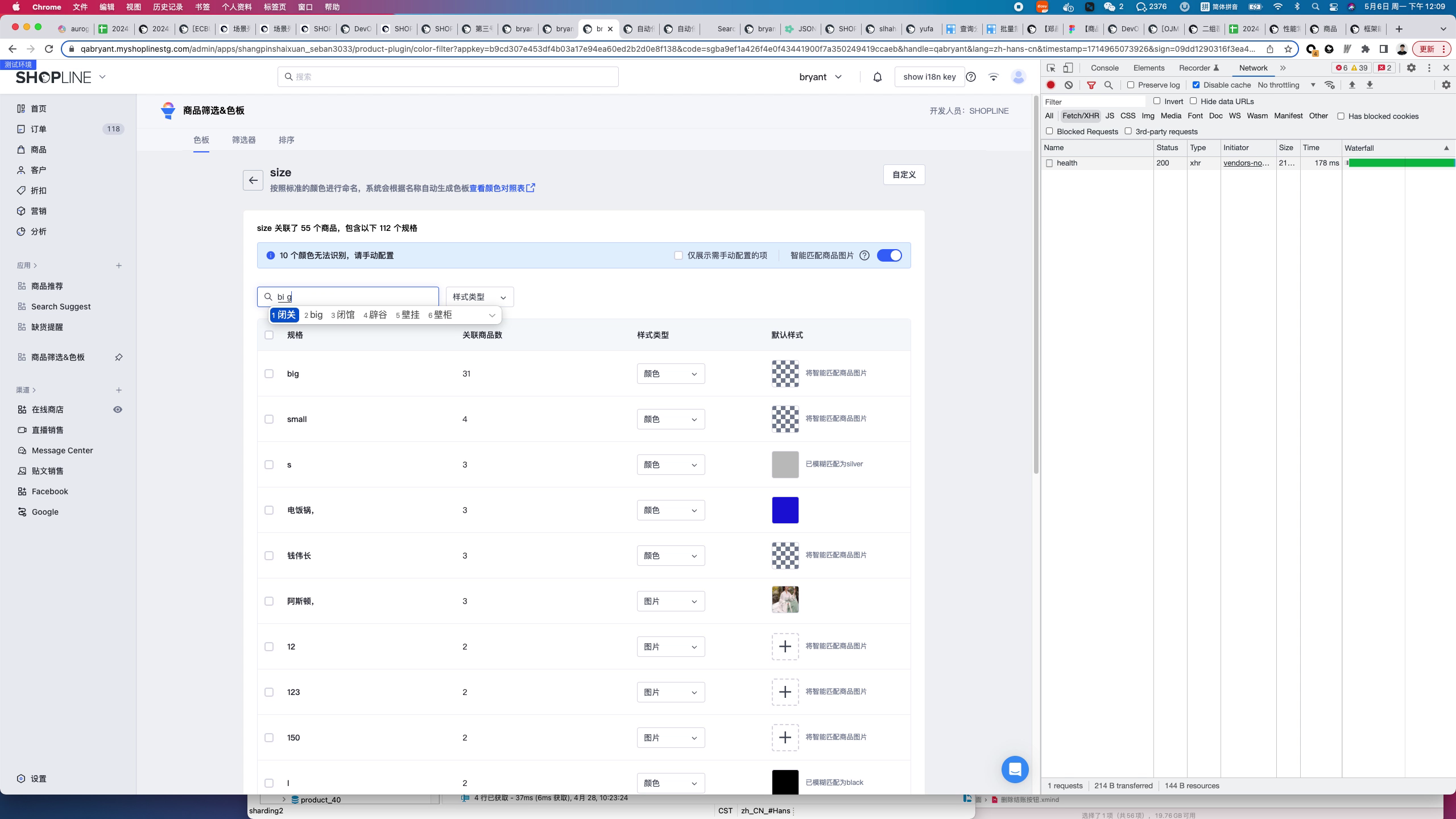Viewport: 1456px width, 819px height.
Task: Open DevTools settings gear icon
Action: [x=1411, y=68]
